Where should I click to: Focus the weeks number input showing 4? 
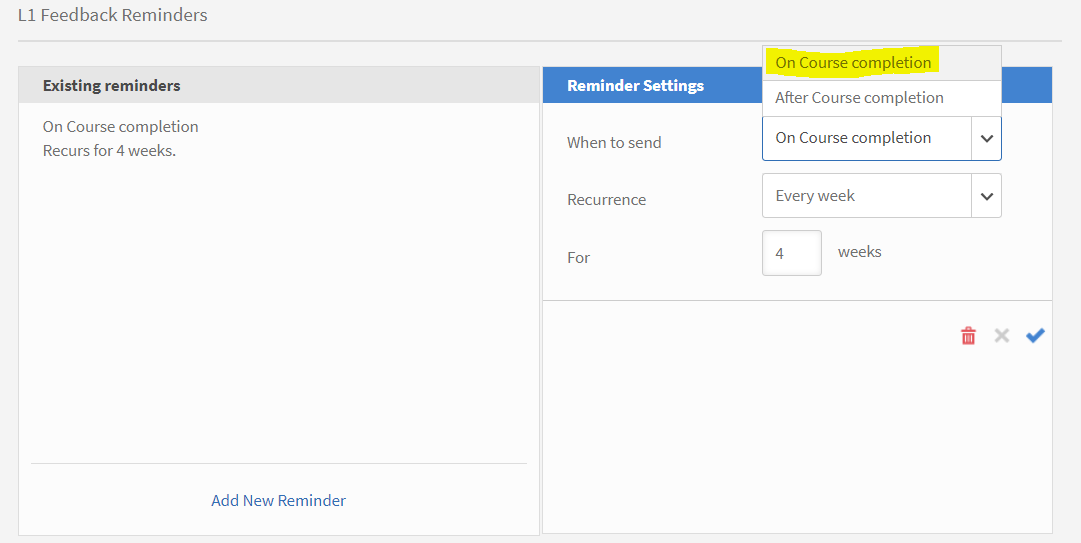(791, 254)
